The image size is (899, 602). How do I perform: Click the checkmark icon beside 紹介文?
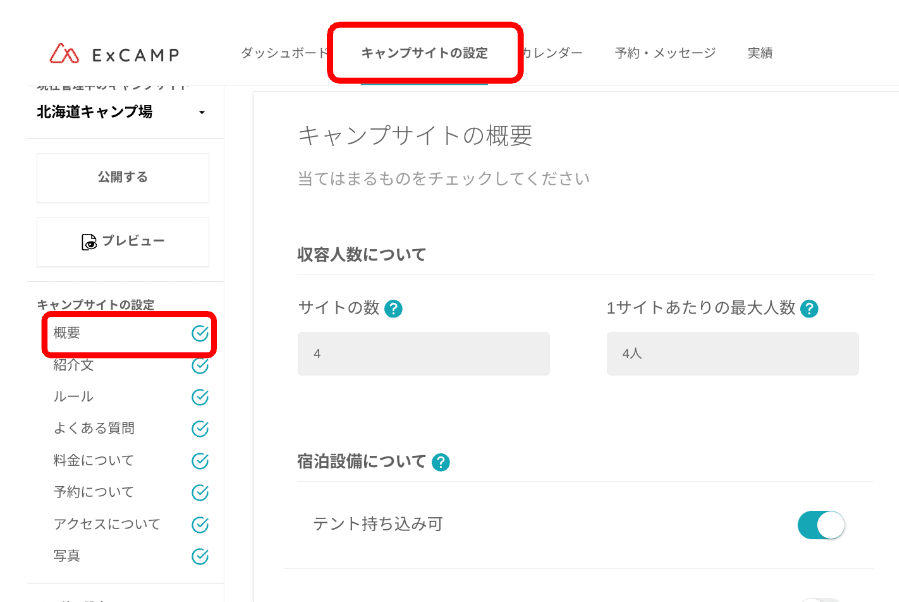199,364
